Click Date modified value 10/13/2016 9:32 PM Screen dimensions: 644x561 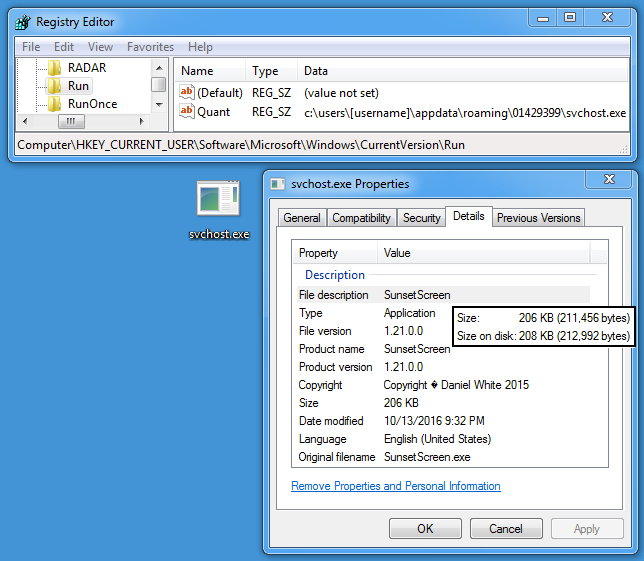coord(434,421)
